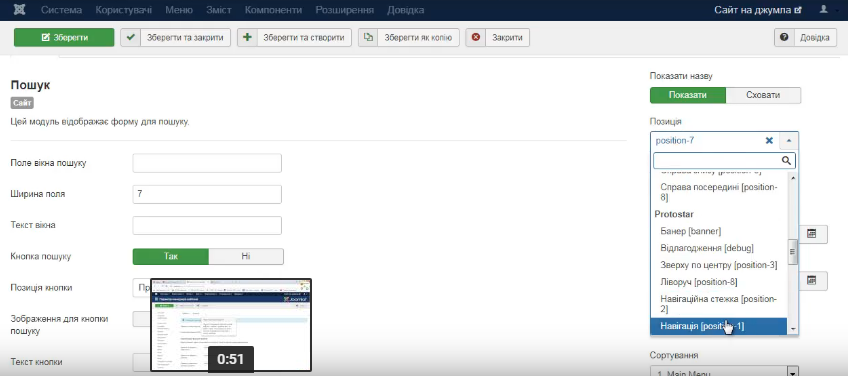The image size is (848, 376).
Task: Open the Сортування dropdown
Action: tap(725, 372)
